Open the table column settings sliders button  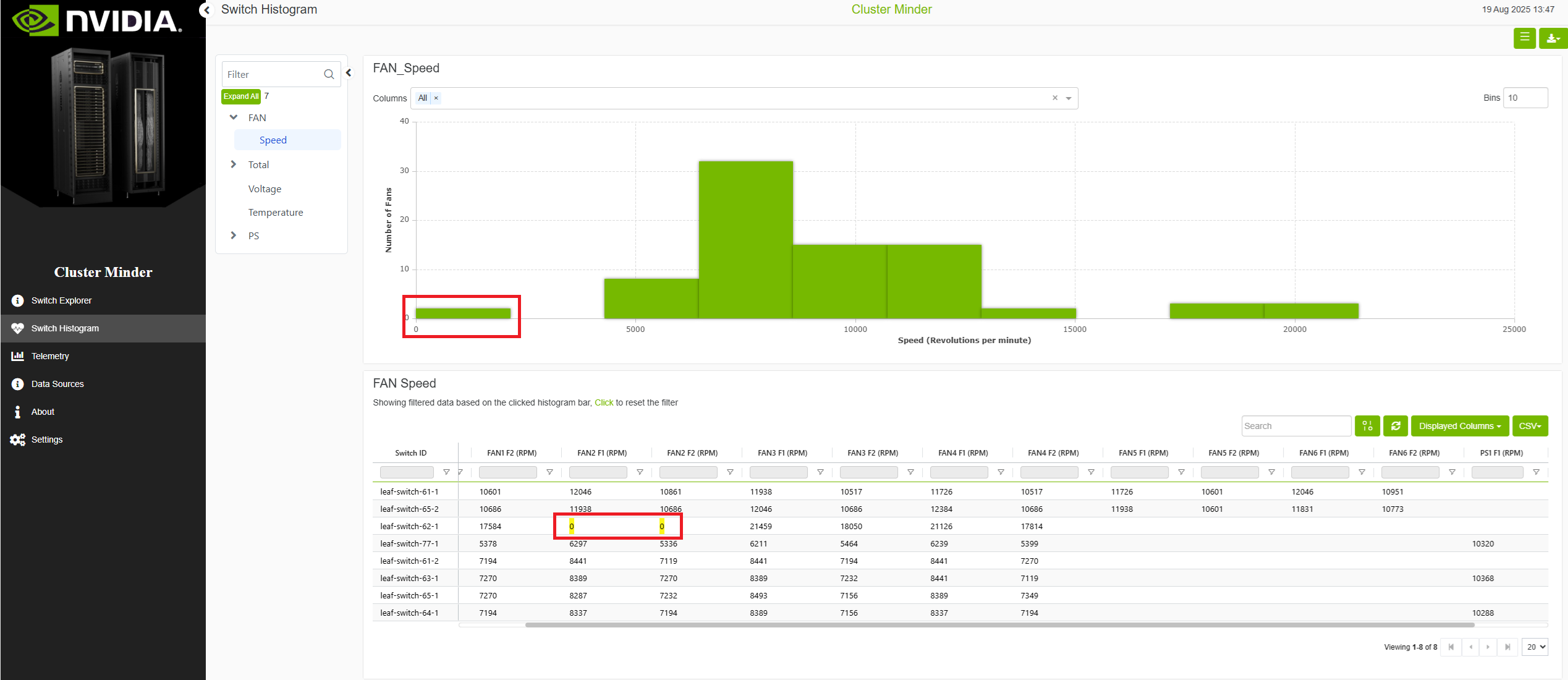click(1367, 426)
